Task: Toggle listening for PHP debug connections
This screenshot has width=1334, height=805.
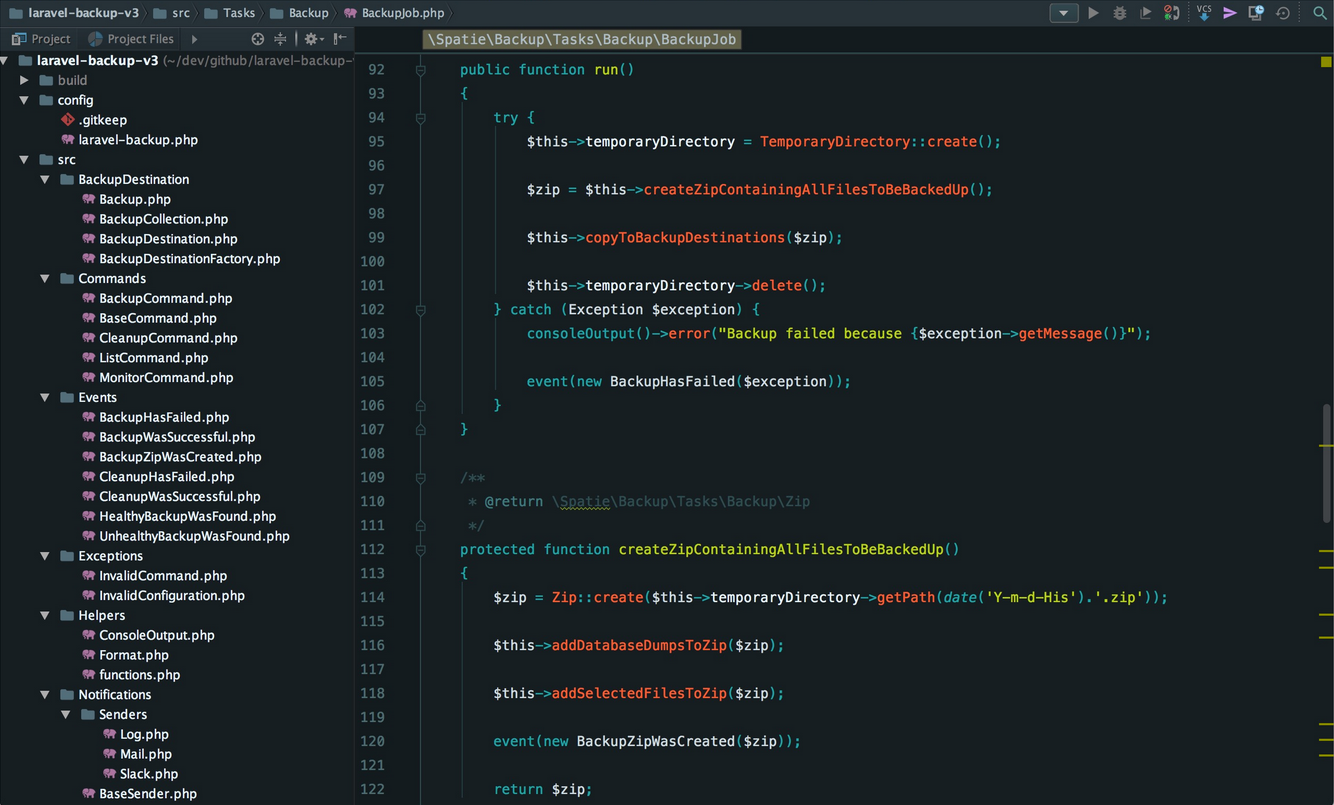Action: 1171,13
